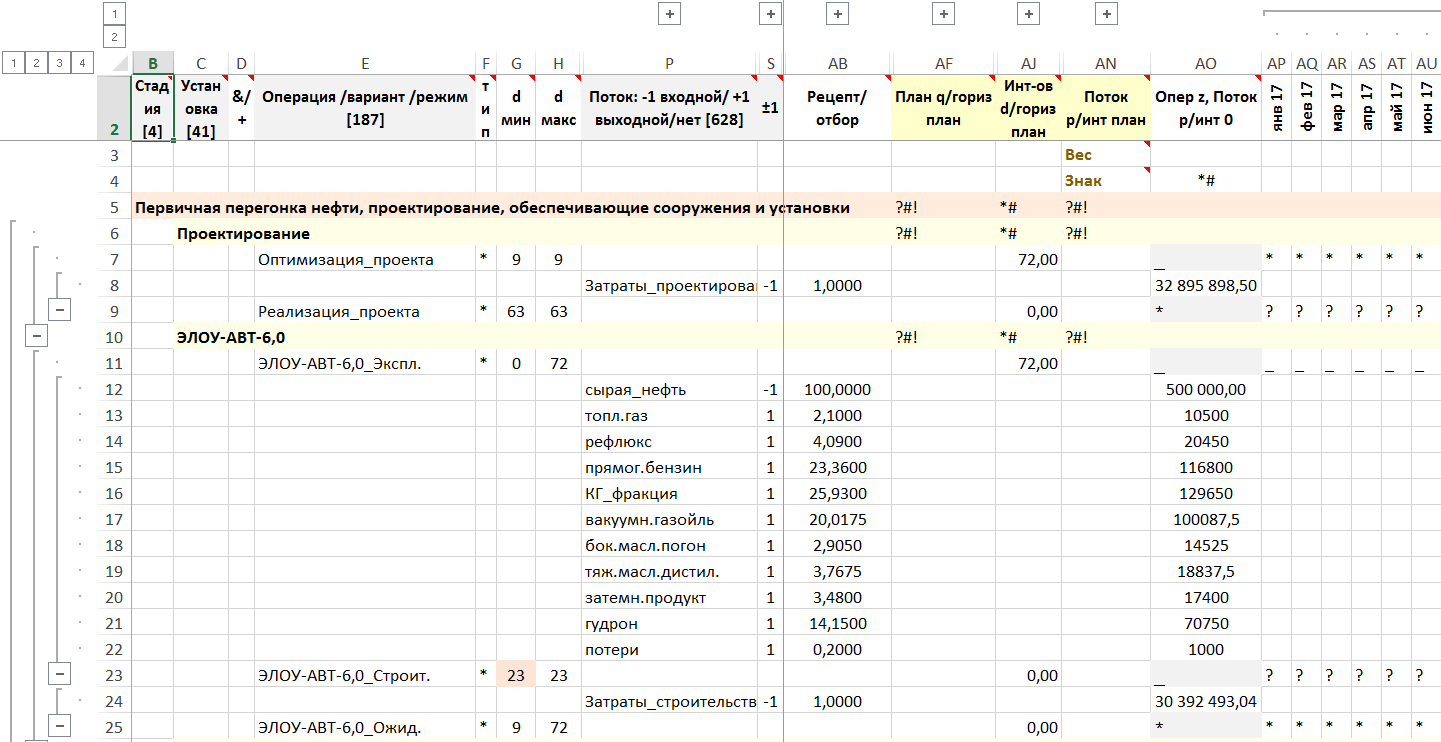Select the янв 17 month header cell
The height and width of the screenshot is (742, 1441).
coord(1276,108)
